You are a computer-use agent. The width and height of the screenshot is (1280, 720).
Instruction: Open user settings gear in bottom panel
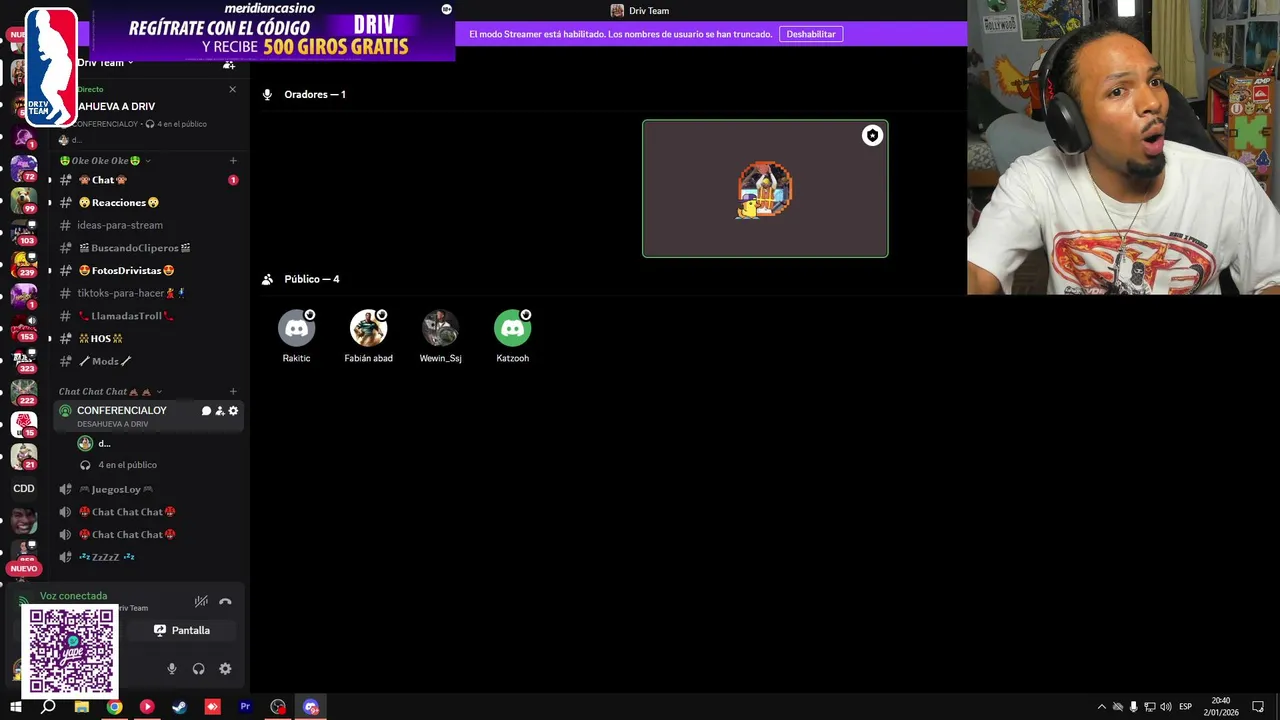tap(225, 669)
